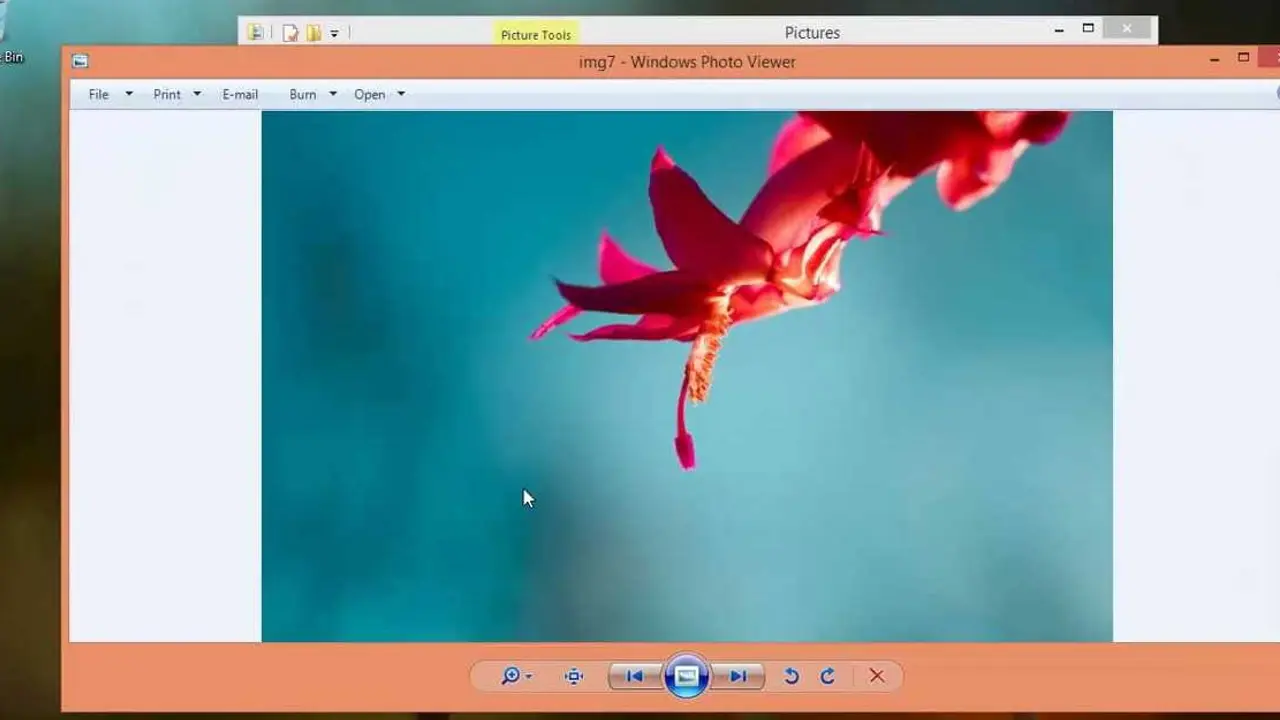Close the Pictures window
Viewport: 1280px width, 720px height.
click(x=1127, y=29)
